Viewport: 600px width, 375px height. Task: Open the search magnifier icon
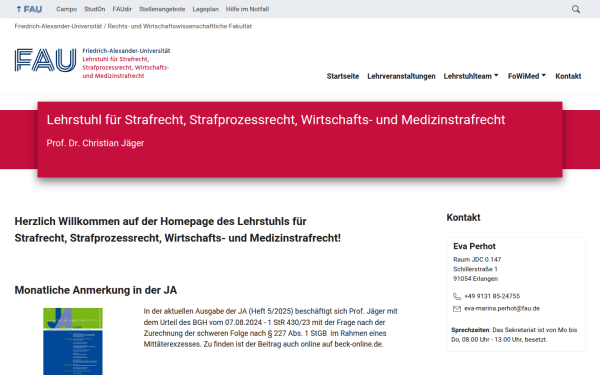576,9
